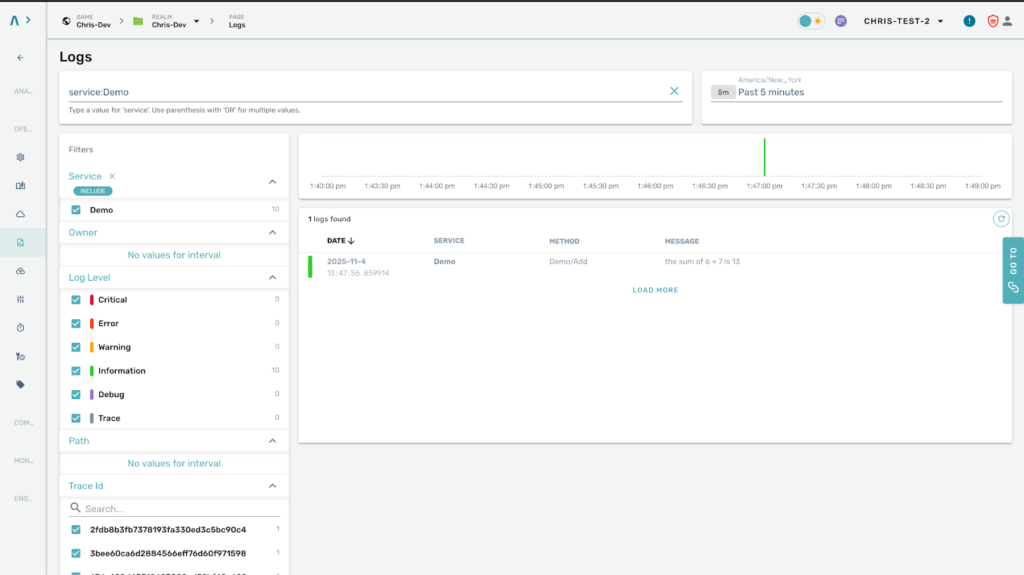Click the blue alert notification icon
The width and height of the screenshot is (1024, 575).
pyautogui.click(x=969, y=21)
